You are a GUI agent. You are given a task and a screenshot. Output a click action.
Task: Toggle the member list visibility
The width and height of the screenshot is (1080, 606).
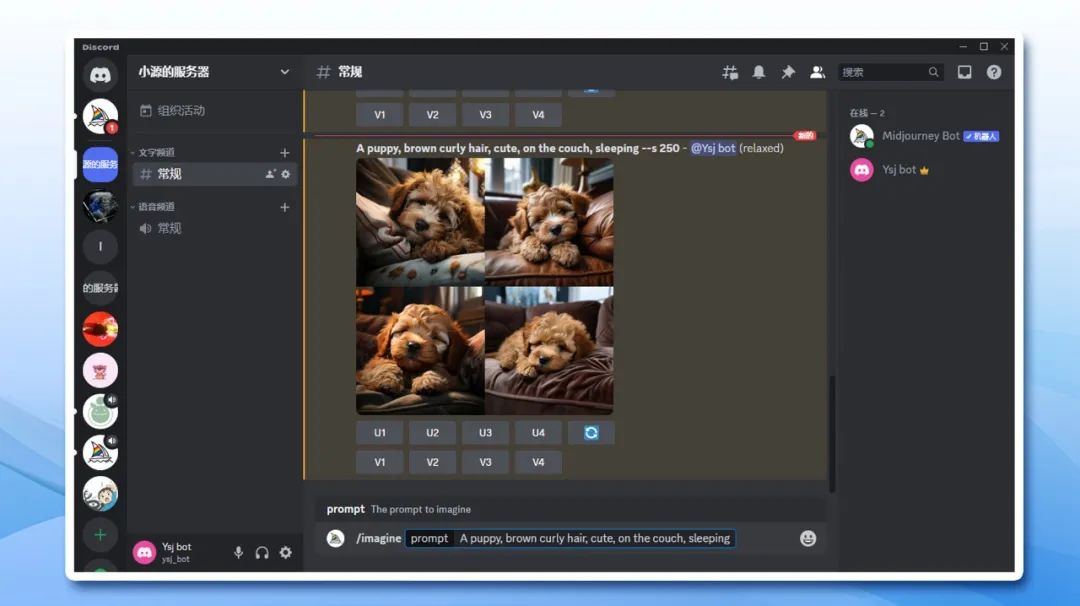(x=817, y=72)
